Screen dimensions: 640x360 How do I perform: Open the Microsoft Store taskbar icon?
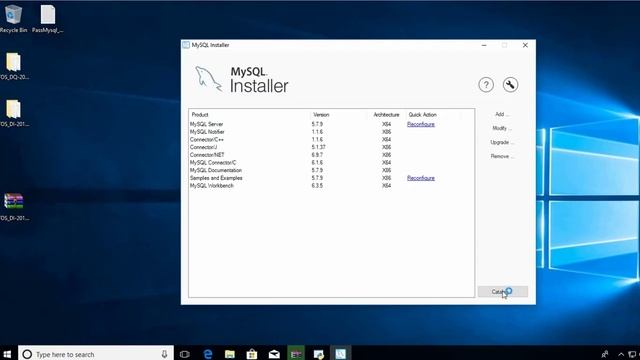[252, 354]
